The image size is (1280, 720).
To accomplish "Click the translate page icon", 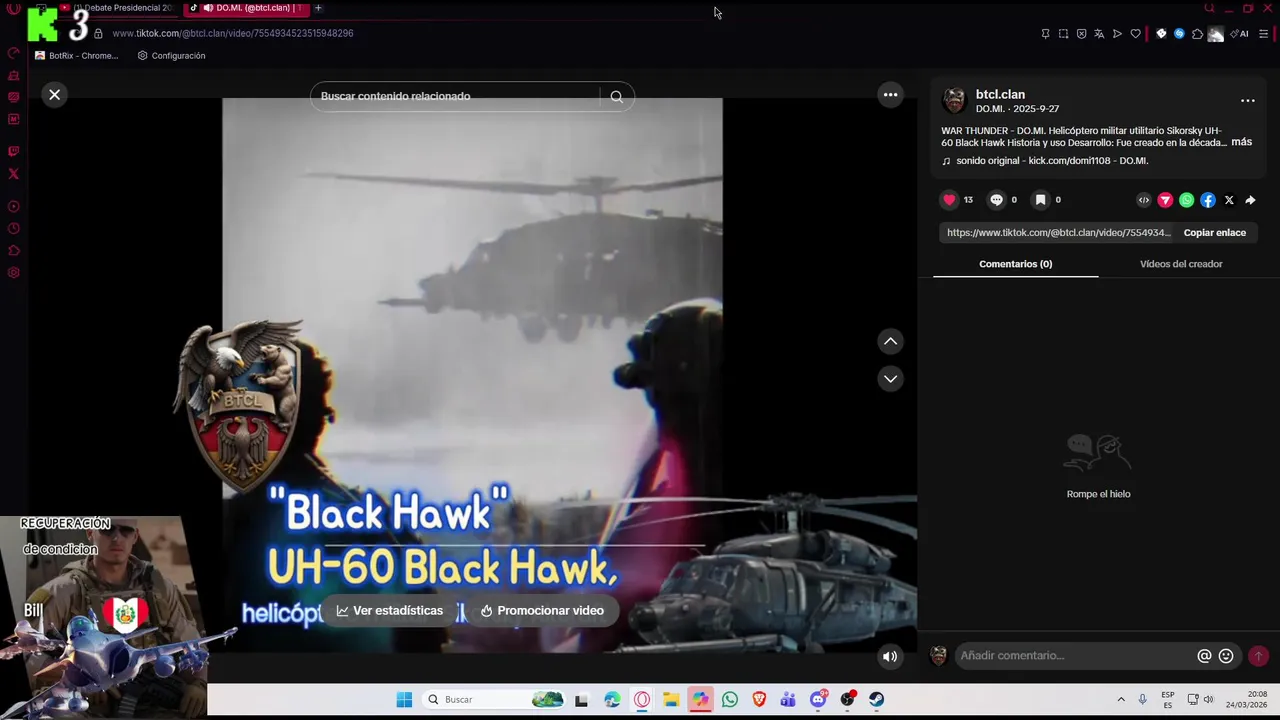I will (1099, 34).
